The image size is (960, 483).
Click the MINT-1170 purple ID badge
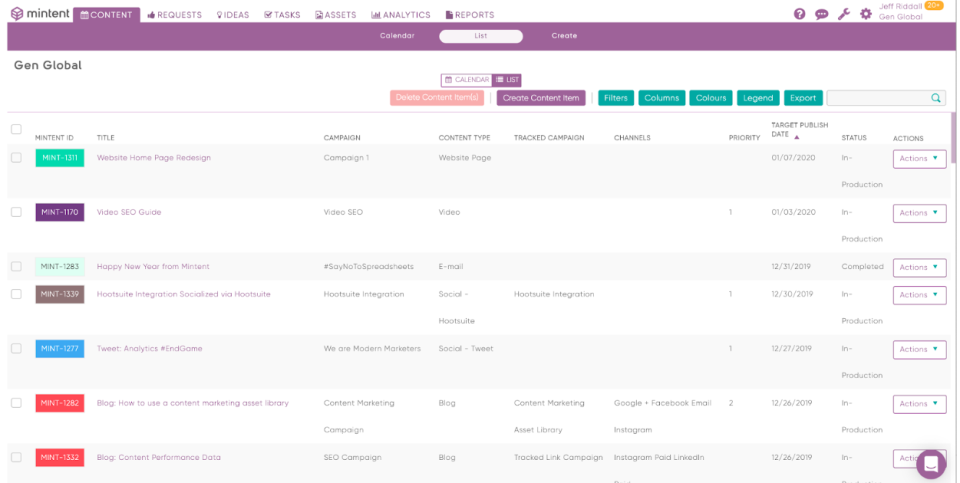(59, 212)
